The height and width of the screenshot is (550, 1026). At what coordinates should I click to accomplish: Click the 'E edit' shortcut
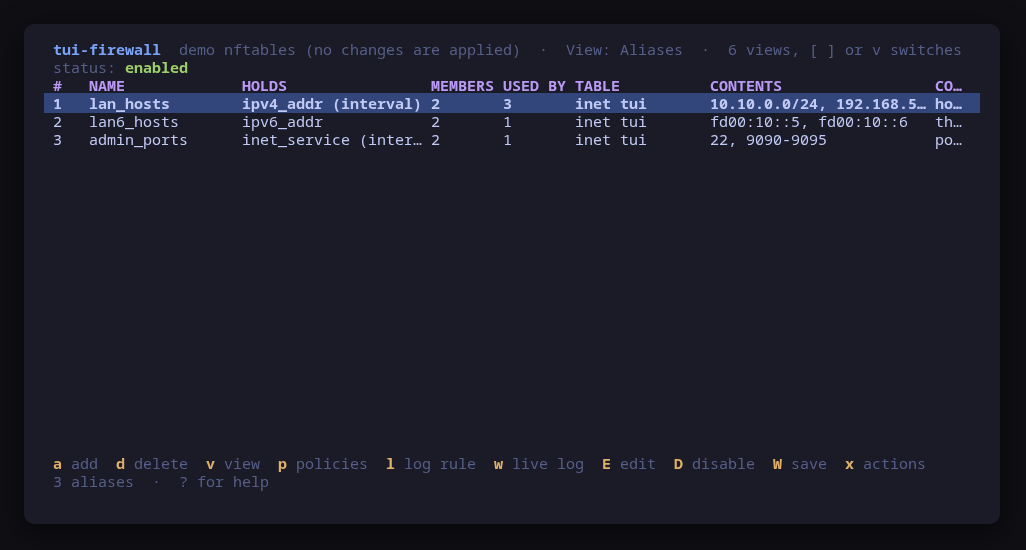(x=629, y=464)
